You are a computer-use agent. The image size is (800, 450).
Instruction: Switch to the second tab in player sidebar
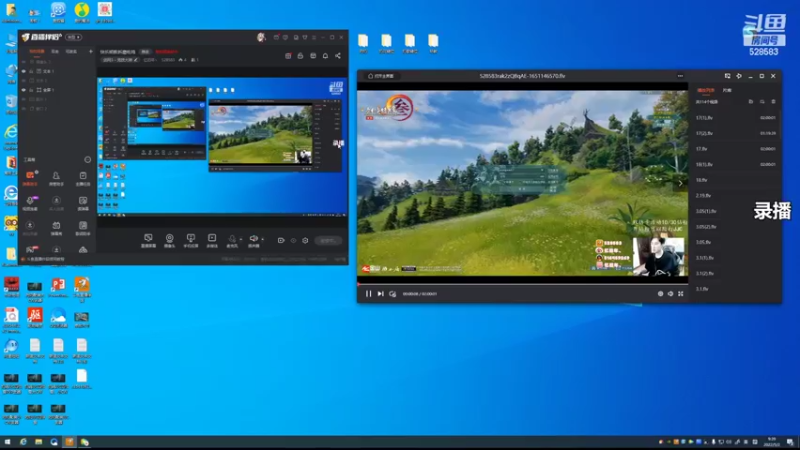click(727, 90)
